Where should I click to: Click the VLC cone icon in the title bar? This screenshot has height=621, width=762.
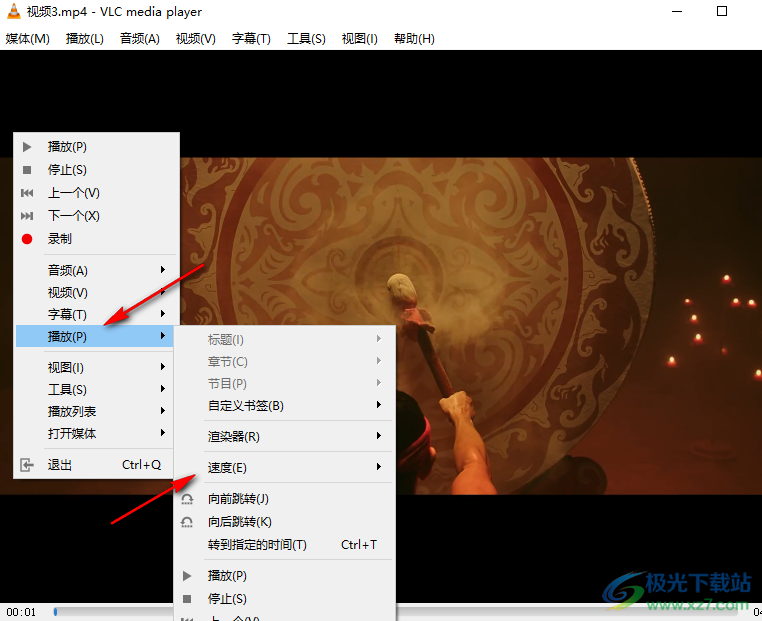coord(14,12)
